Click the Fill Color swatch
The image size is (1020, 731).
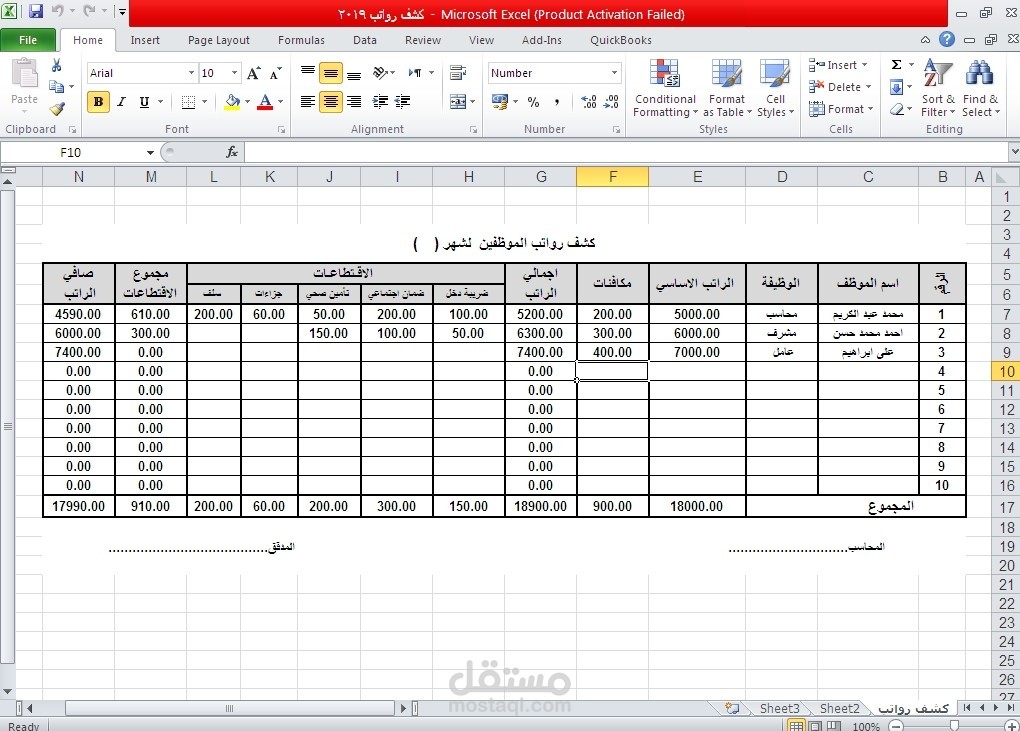point(231,102)
